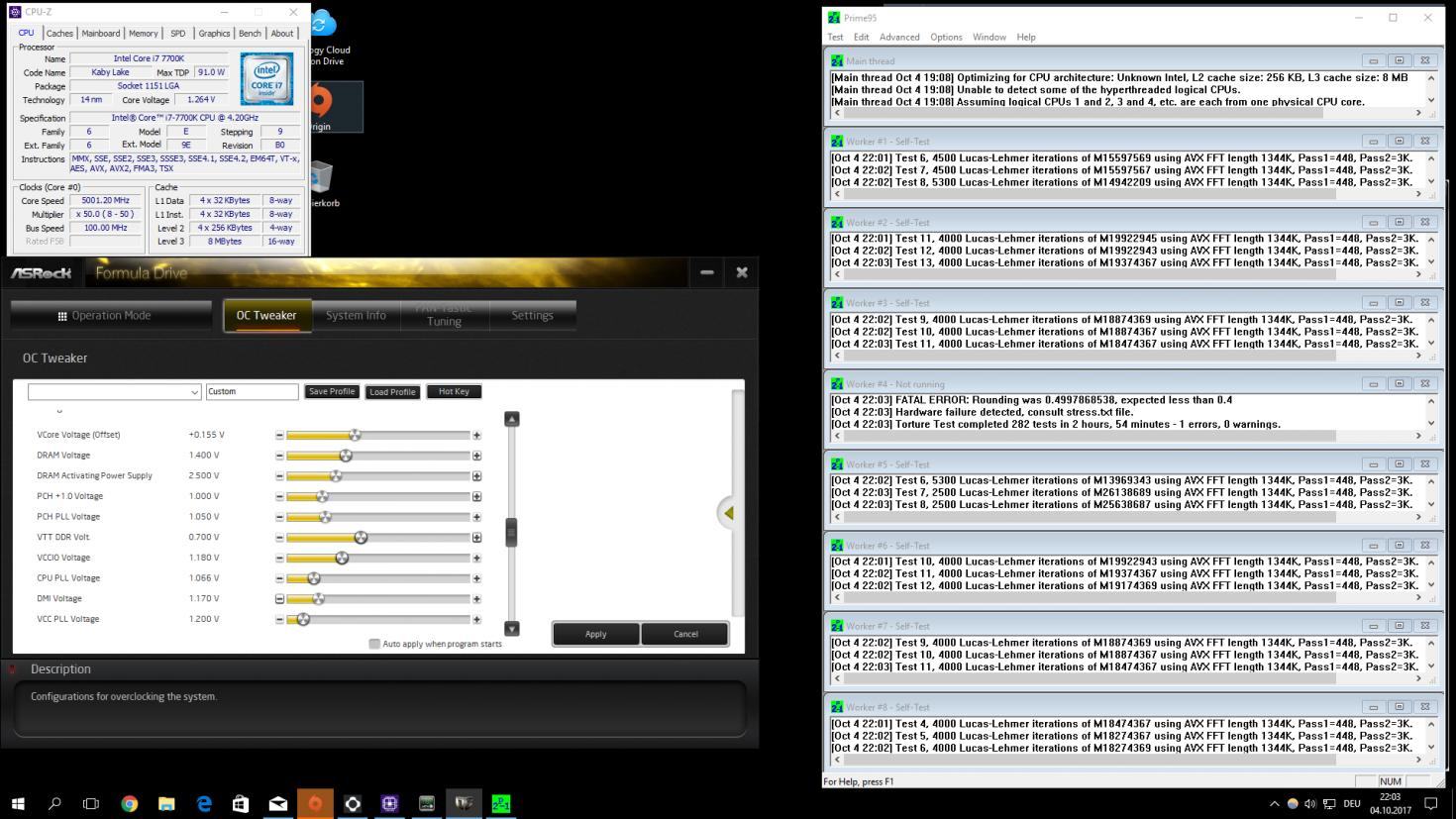Click the Hot Key button
The image size is (1456, 819).
pyautogui.click(x=454, y=392)
